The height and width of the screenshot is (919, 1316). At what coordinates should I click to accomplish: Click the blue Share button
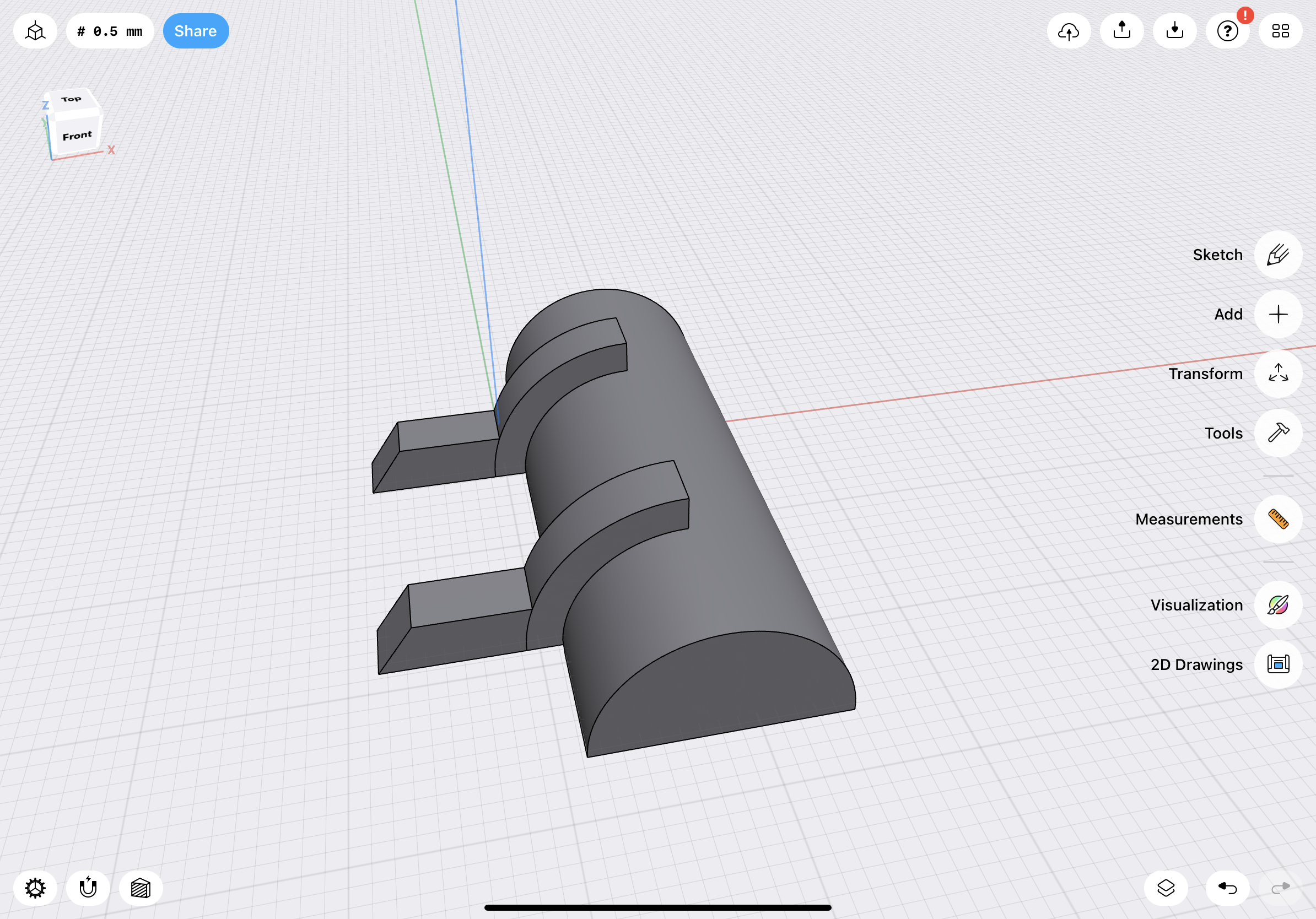click(196, 31)
